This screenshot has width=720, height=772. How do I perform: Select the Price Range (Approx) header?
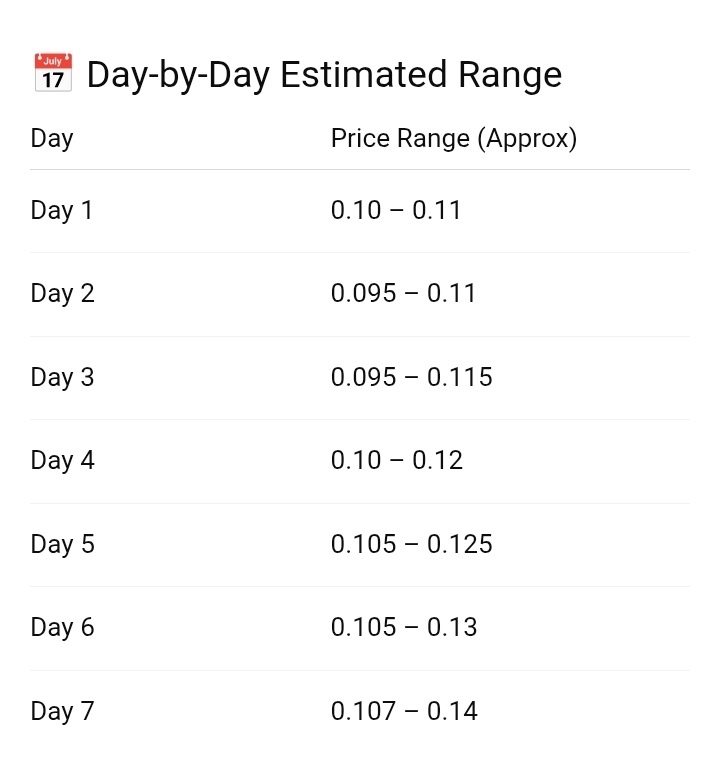(x=454, y=138)
